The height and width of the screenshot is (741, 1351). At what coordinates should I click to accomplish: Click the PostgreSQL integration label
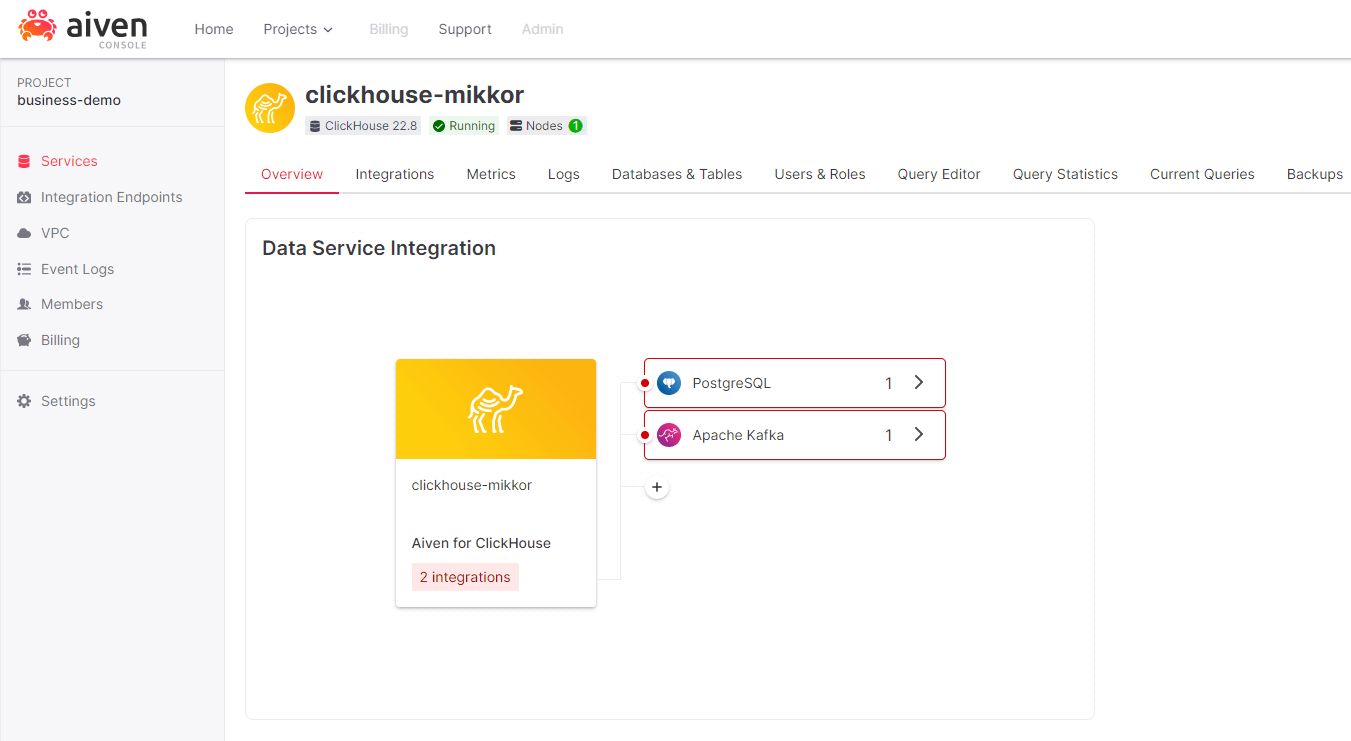[x=731, y=383]
